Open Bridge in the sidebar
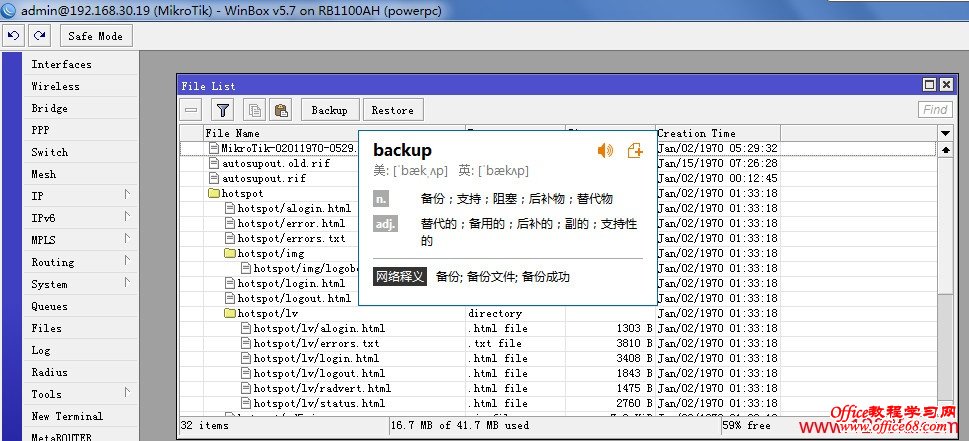The width and height of the screenshot is (969, 441). [x=49, y=108]
